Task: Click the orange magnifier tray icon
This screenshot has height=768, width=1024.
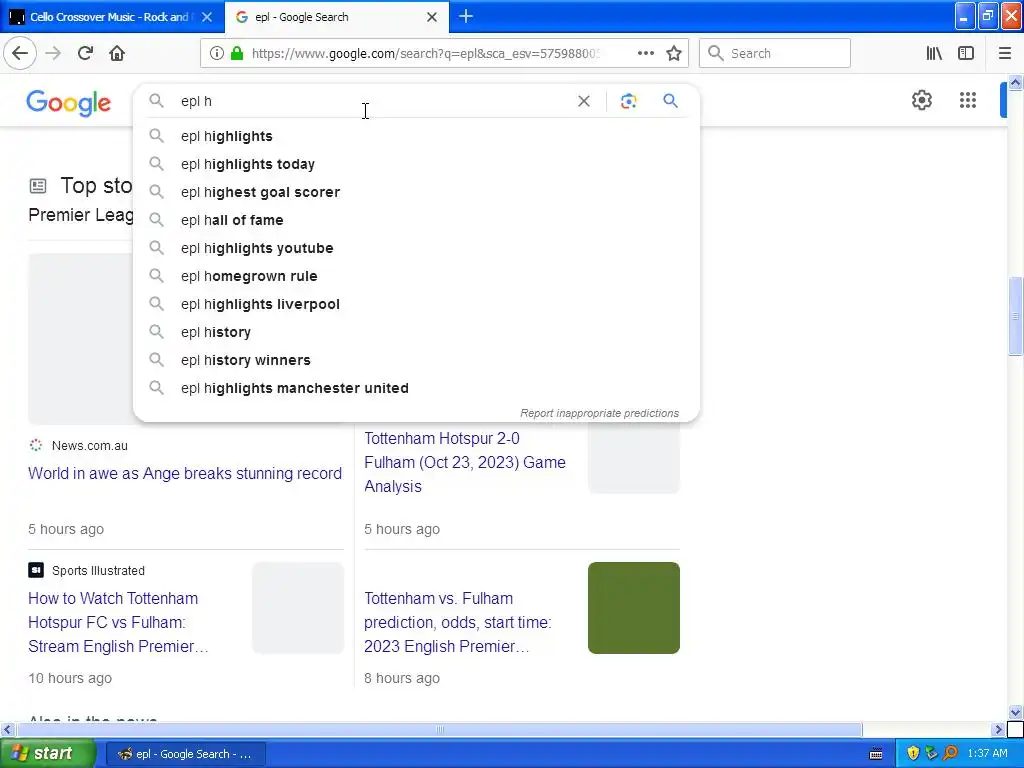Action: click(950, 754)
